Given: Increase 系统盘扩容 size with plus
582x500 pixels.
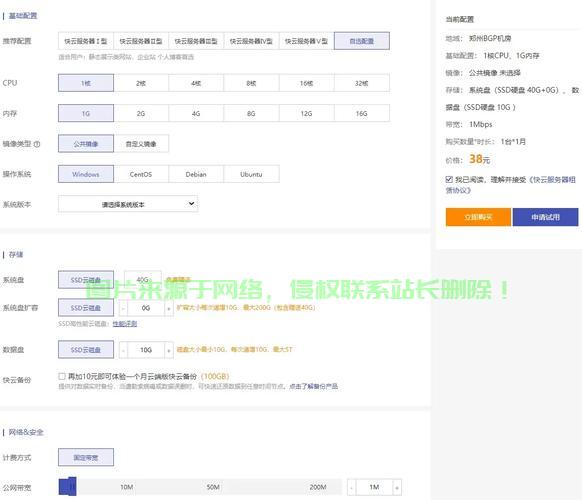Looking at the screenshot, I should click(169, 308).
